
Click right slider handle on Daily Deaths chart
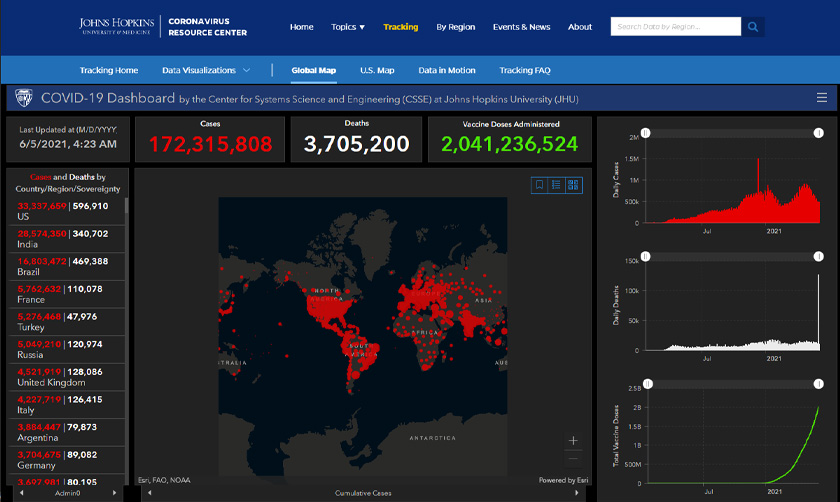tap(817, 258)
